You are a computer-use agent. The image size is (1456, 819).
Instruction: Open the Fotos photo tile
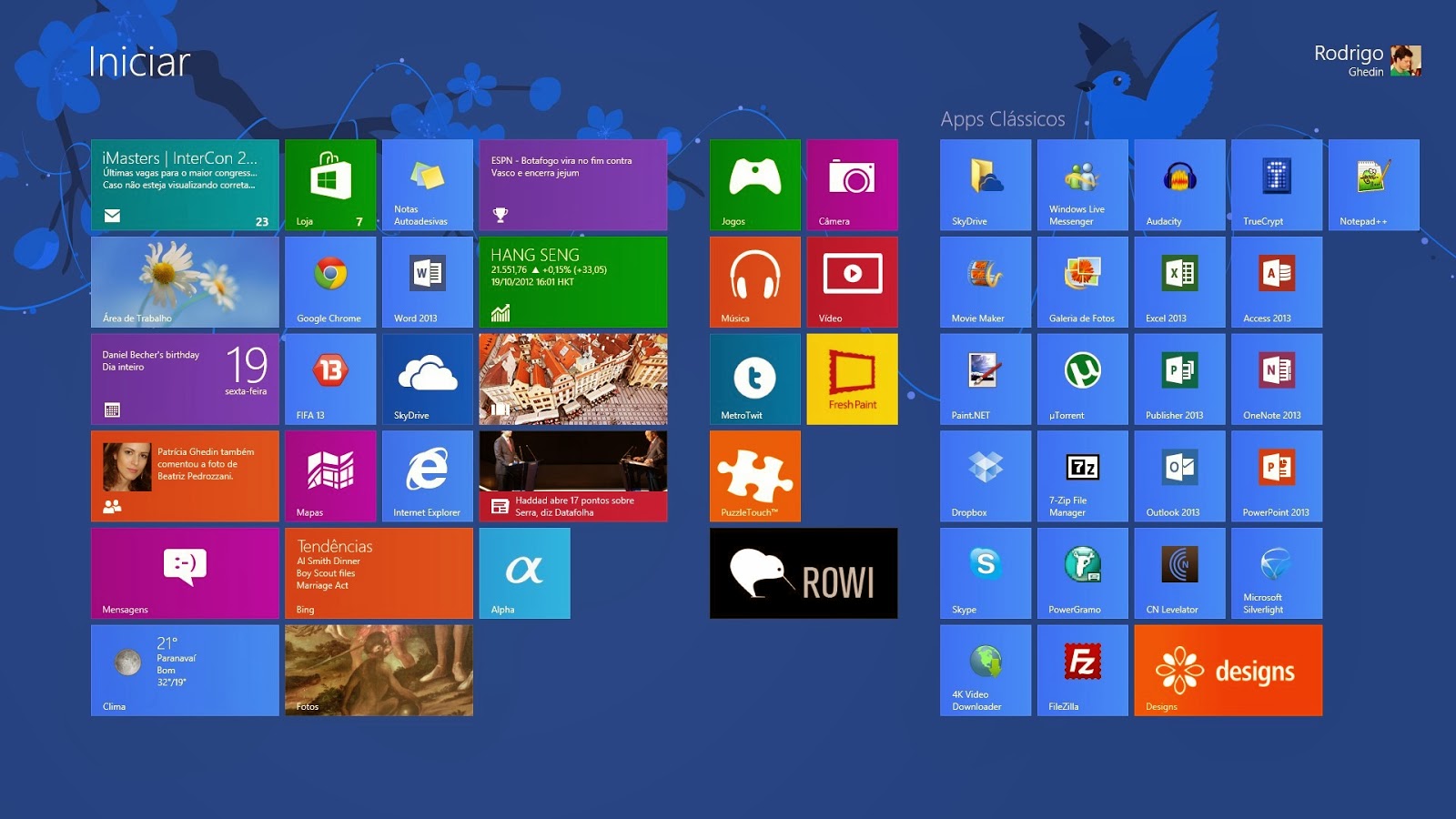[x=379, y=671]
